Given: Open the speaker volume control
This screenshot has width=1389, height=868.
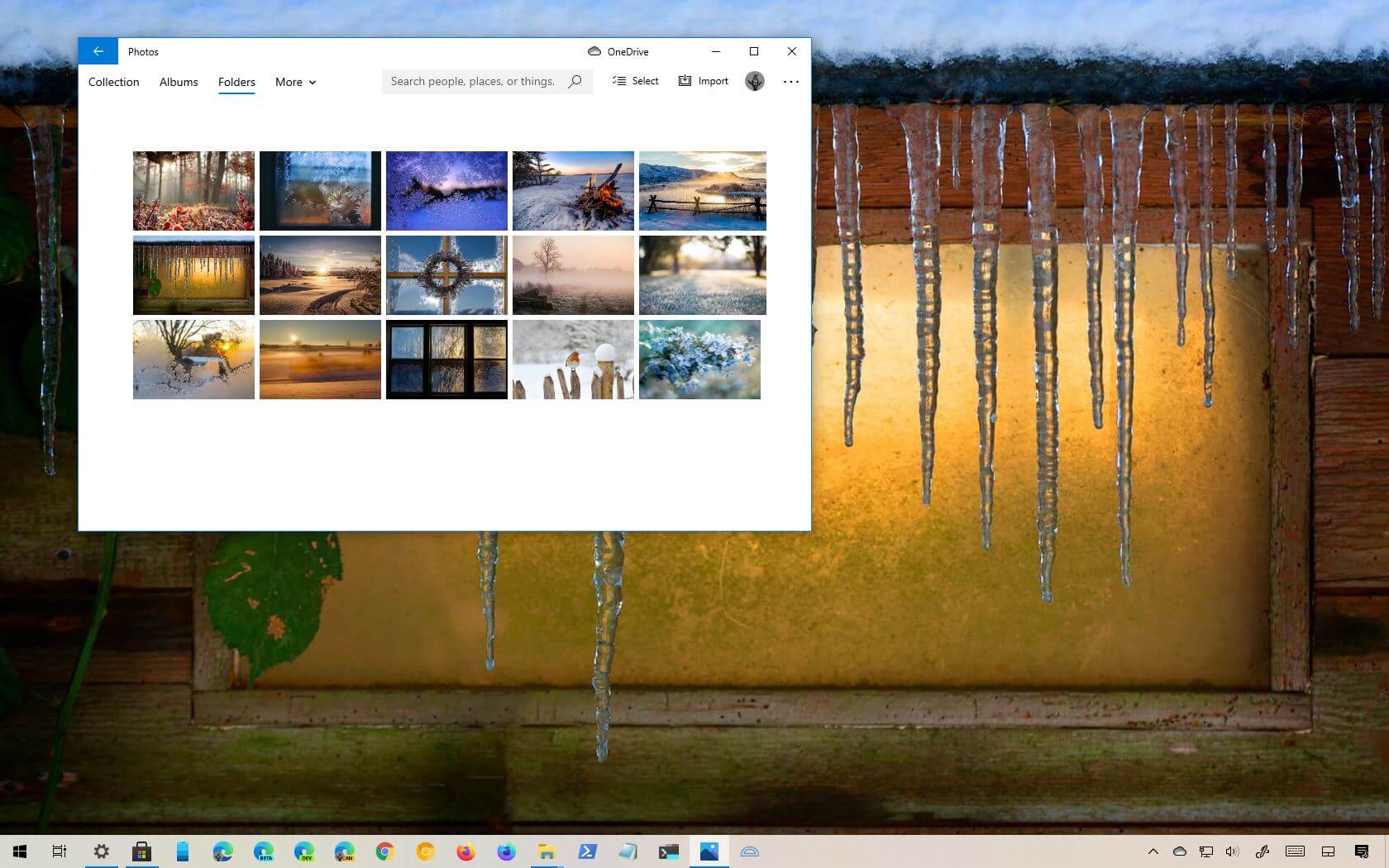Looking at the screenshot, I should click(1231, 851).
